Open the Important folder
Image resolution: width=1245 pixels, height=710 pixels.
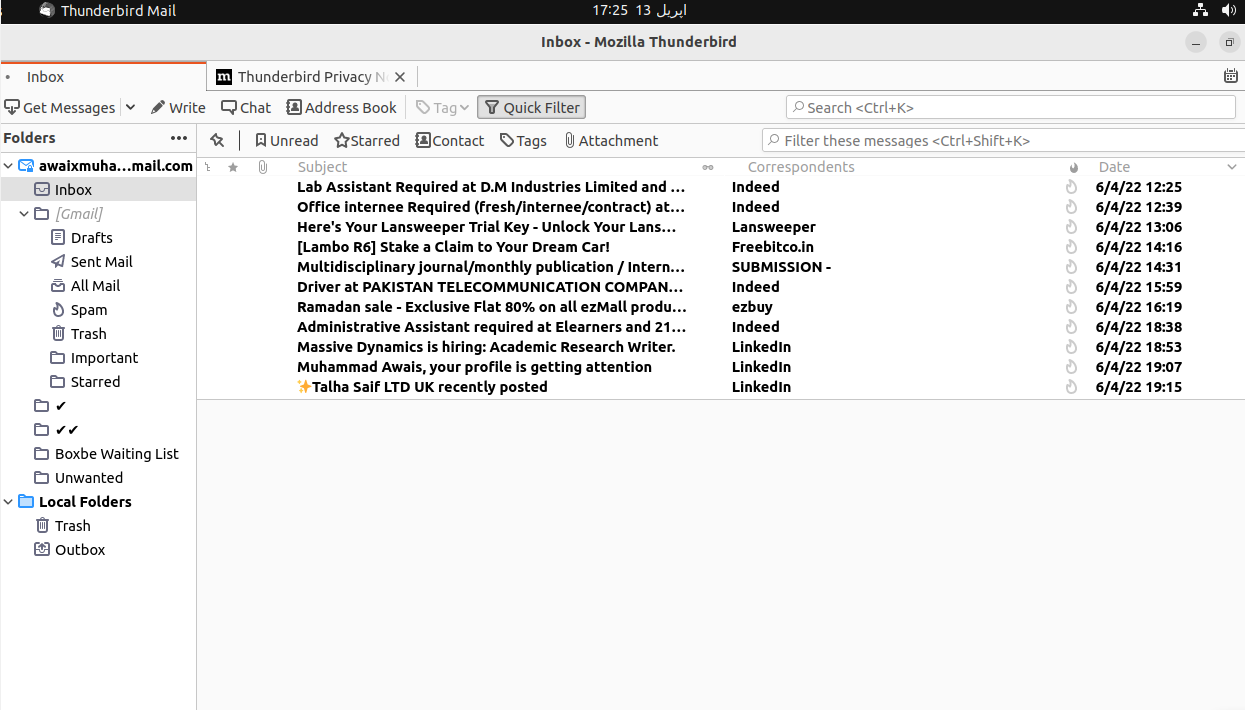pos(104,358)
